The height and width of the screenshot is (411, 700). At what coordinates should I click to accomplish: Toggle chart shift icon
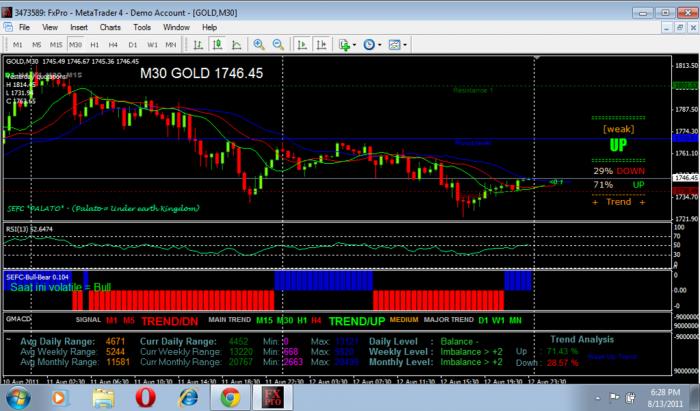tap(321, 45)
